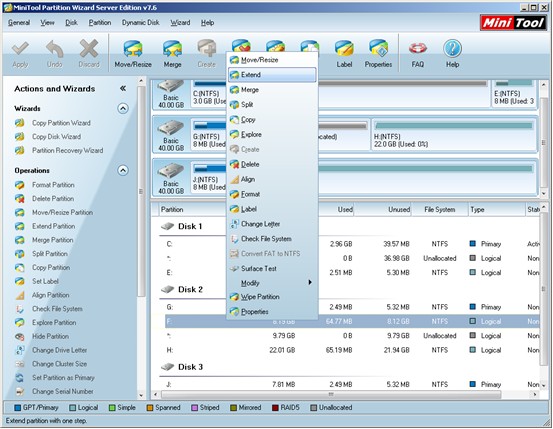Click the Apply toolbar button
The height and width of the screenshot is (429, 553).
20,54
